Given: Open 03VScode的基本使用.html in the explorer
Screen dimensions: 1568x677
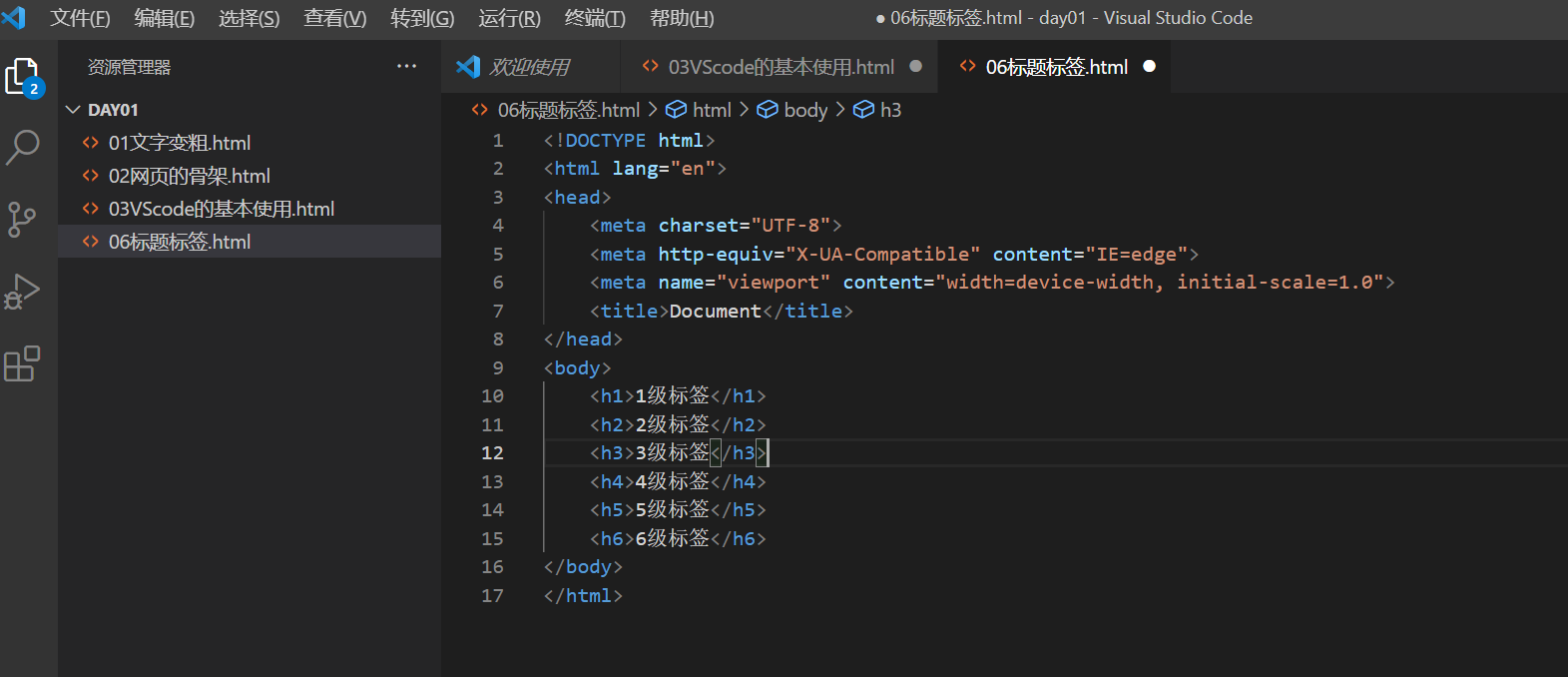Looking at the screenshot, I should click(250, 209).
